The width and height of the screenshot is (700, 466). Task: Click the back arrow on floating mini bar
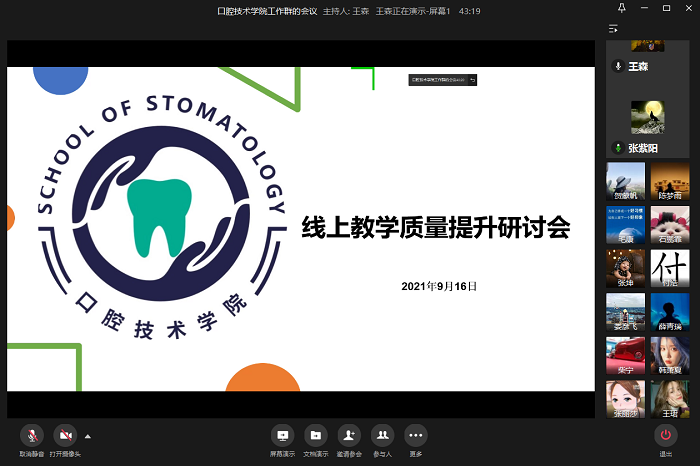(x=472, y=79)
